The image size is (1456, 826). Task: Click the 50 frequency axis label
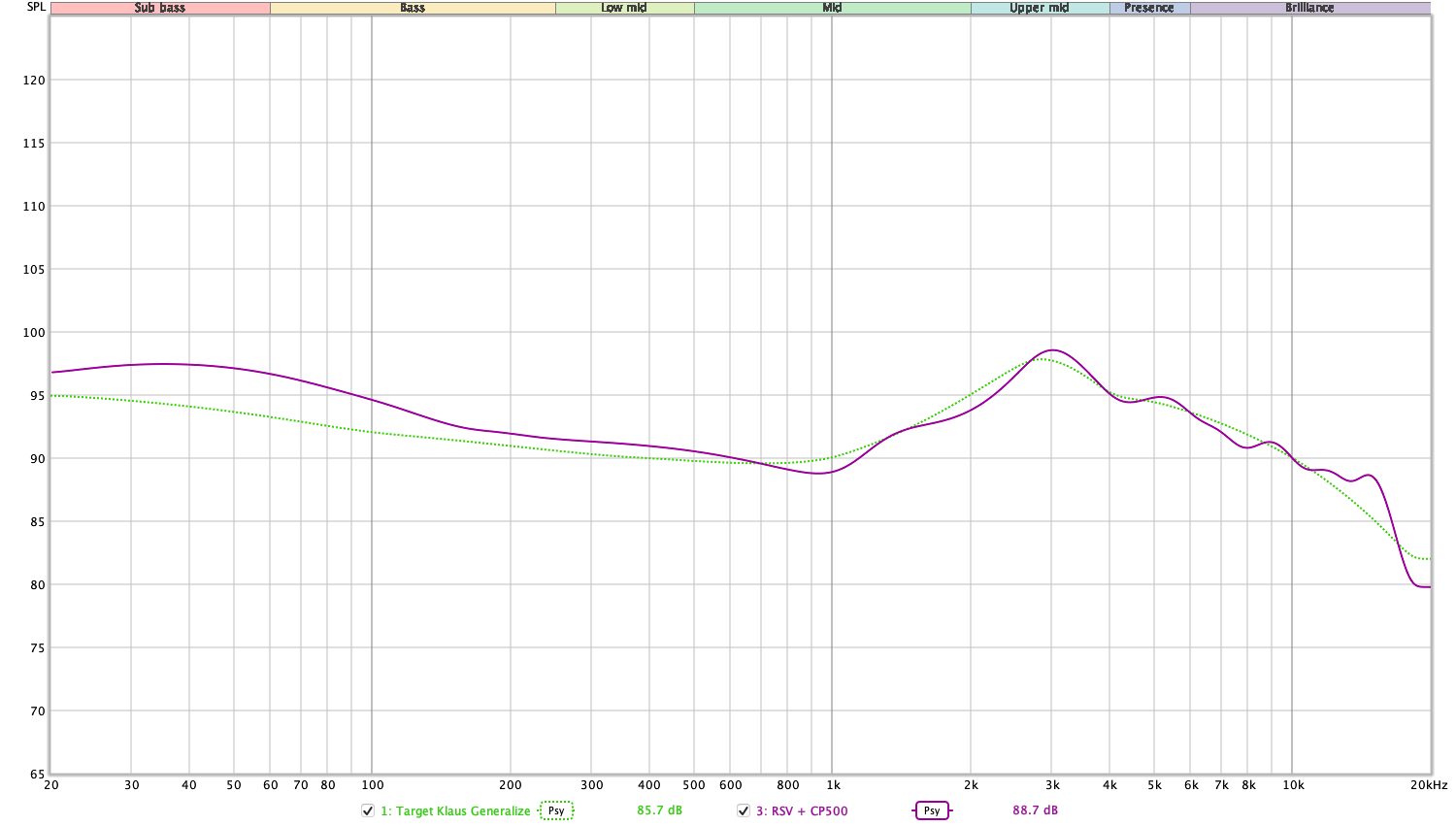pyautogui.click(x=234, y=785)
